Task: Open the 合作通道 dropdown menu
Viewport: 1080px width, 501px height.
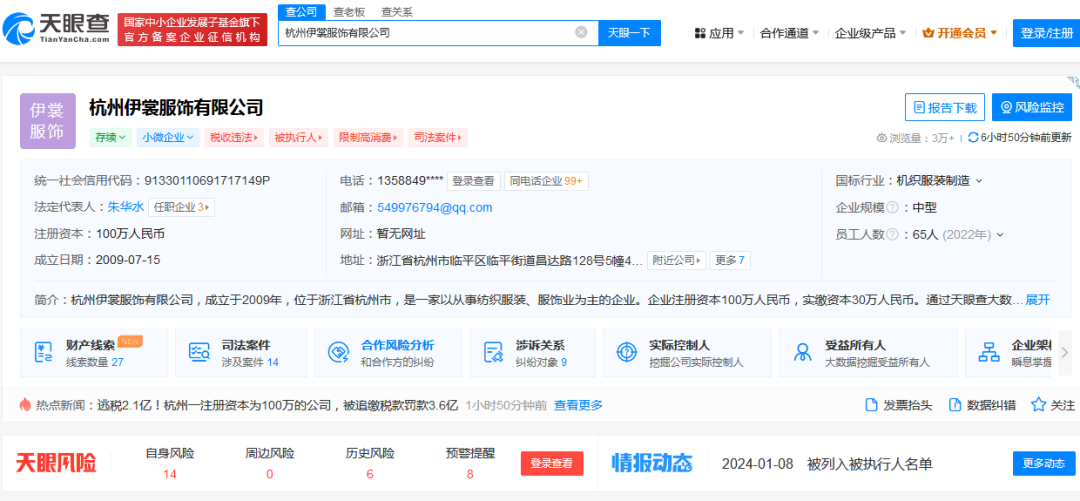Action: click(x=789, y=33)
